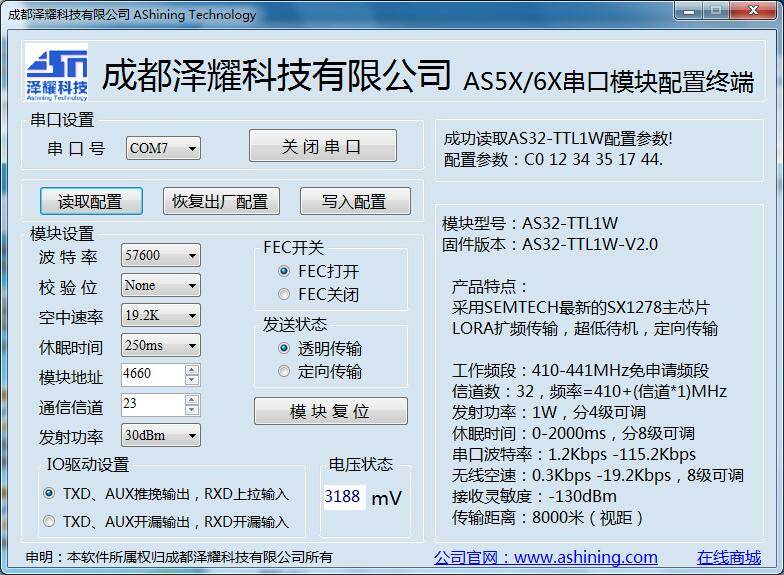This screenshot has width=784, height=575.
Task: Open the 校验位 None dropdown
Action: tap(160, 286)
